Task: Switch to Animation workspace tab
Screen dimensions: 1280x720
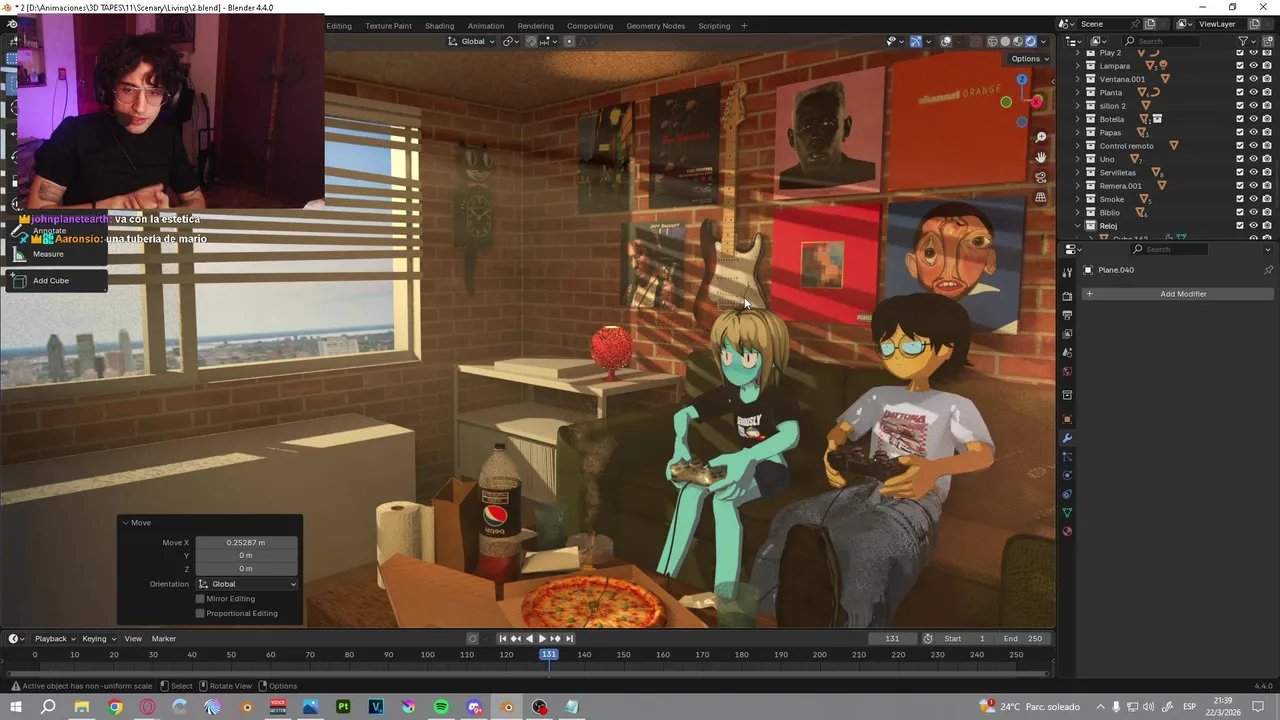Action: click(486, 26)
